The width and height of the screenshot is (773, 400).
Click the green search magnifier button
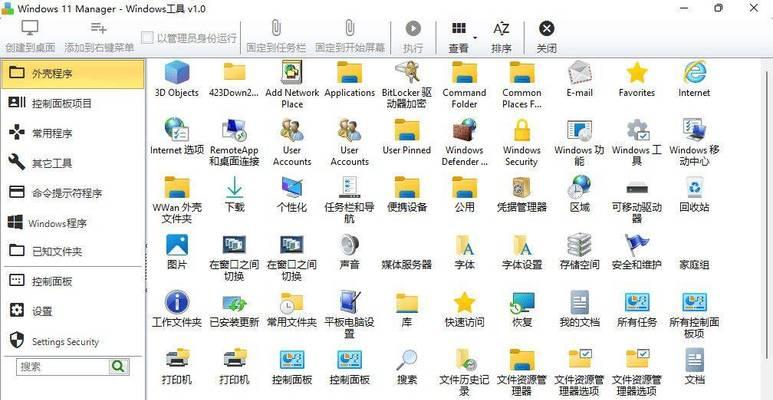tap(119, 367)
